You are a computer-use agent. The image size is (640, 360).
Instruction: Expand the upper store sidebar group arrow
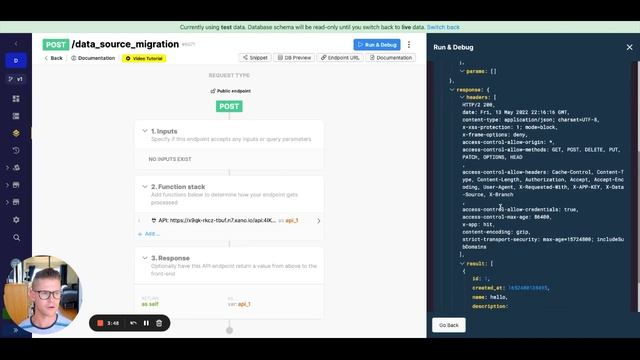[x=7, y=185]
